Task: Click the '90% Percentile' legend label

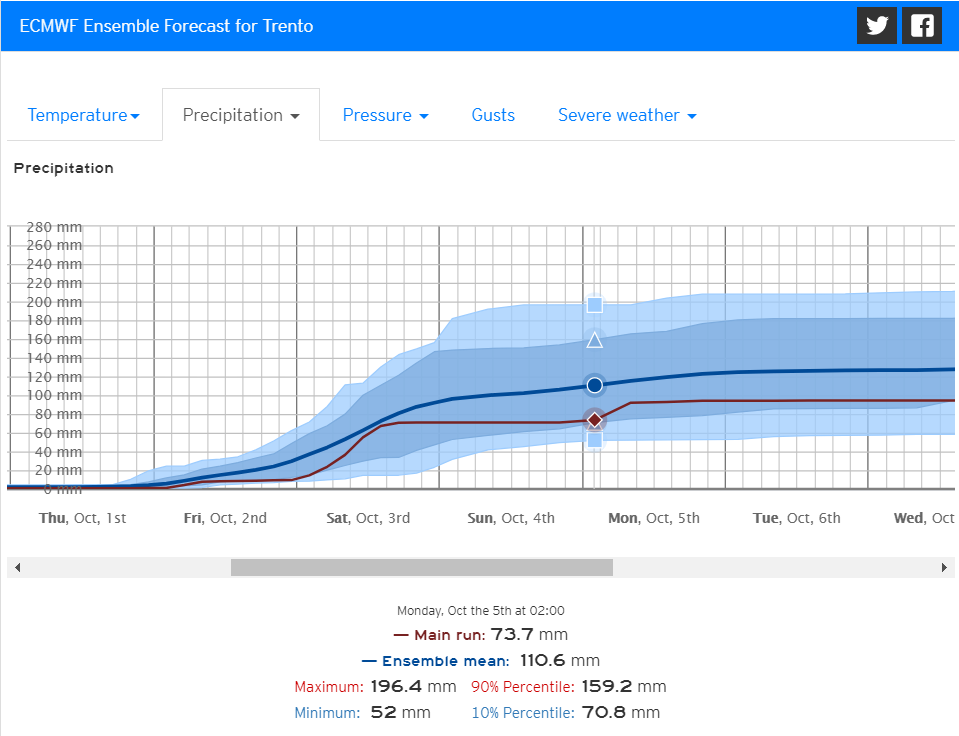Action: pyautogui.click(x=523, y=687)
